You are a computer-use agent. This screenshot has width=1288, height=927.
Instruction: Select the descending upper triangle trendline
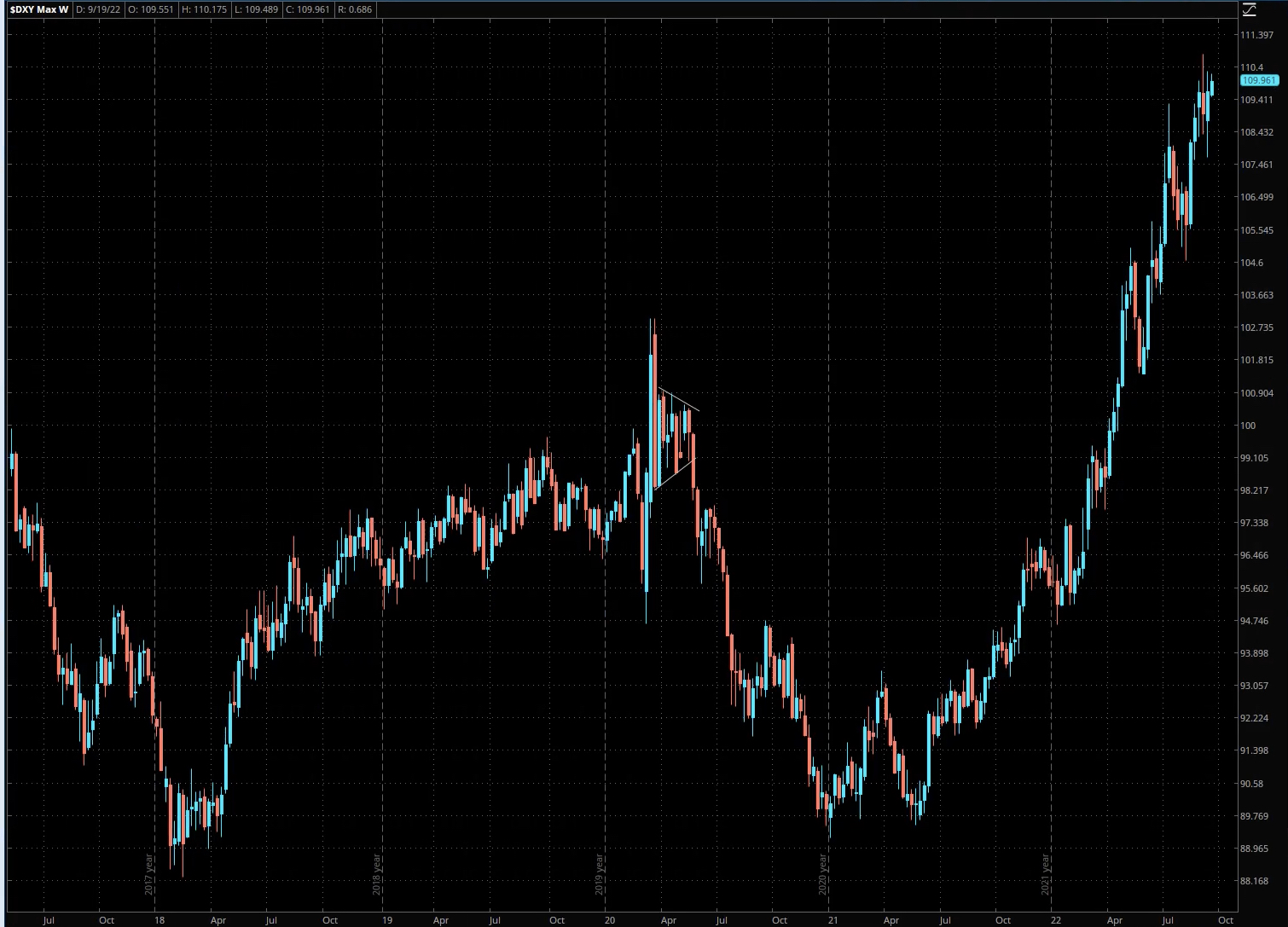point(679,400)
